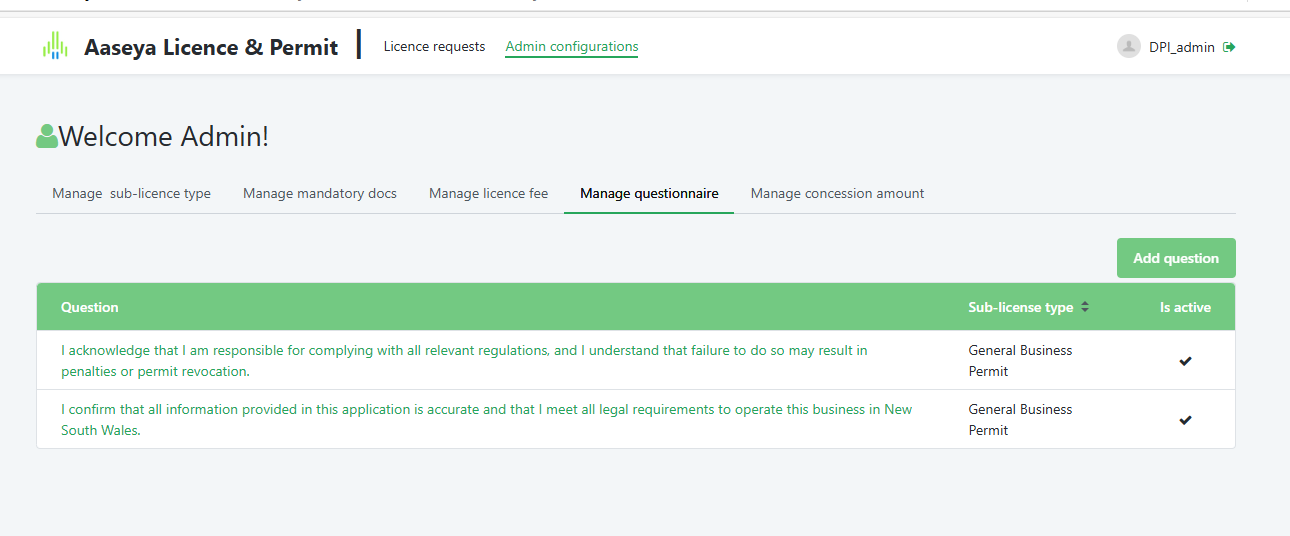The image size is (1290, 536).
Task: Select the Manage questionnaire tab
Action: click(649, 194)
